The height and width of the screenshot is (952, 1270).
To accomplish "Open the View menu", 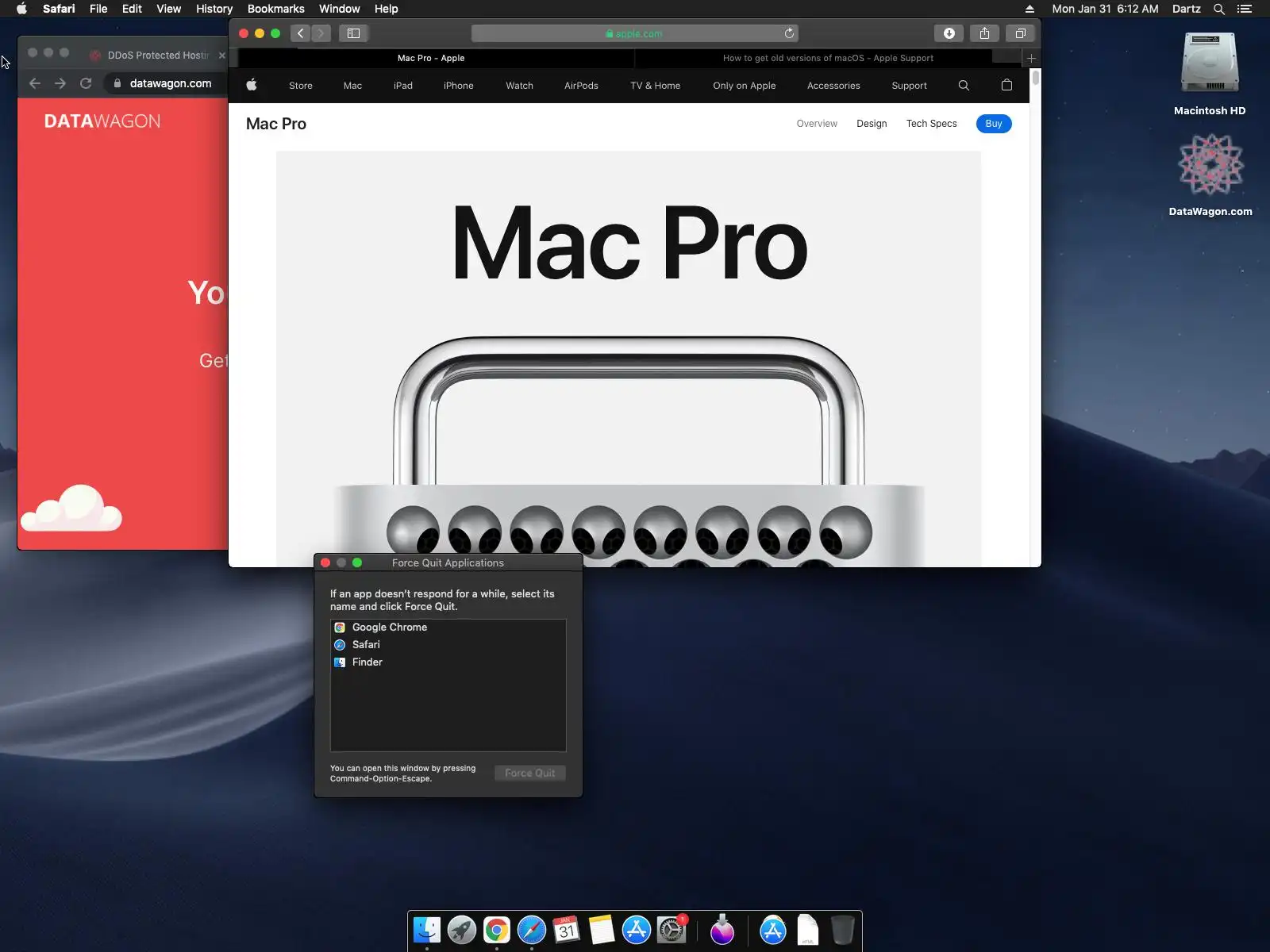I will point(168,9).
